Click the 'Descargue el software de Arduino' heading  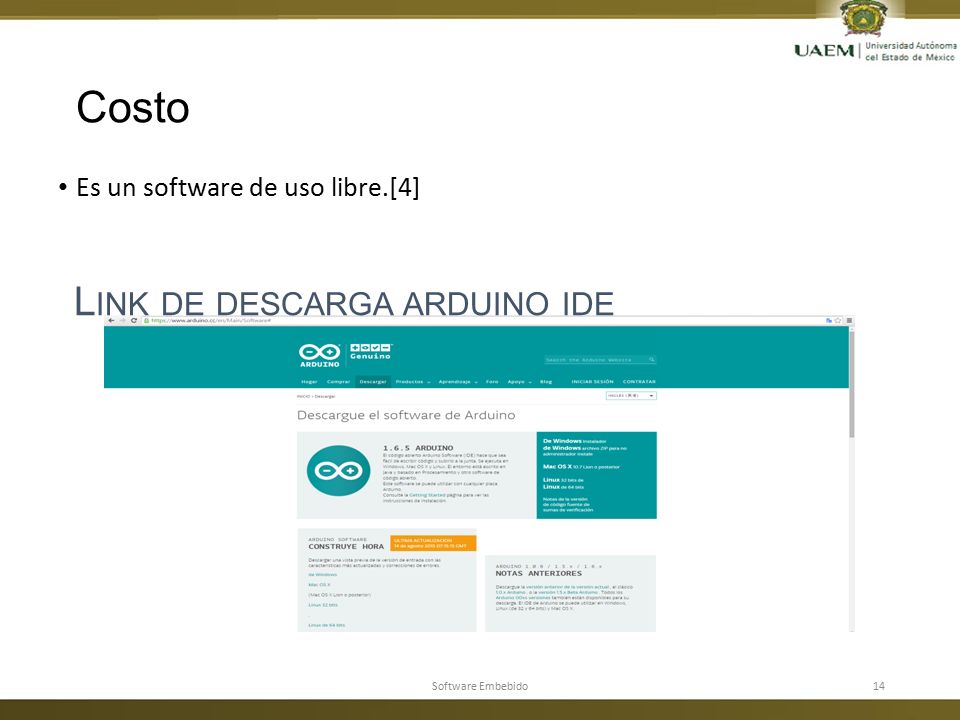click(x=406, y=415)
